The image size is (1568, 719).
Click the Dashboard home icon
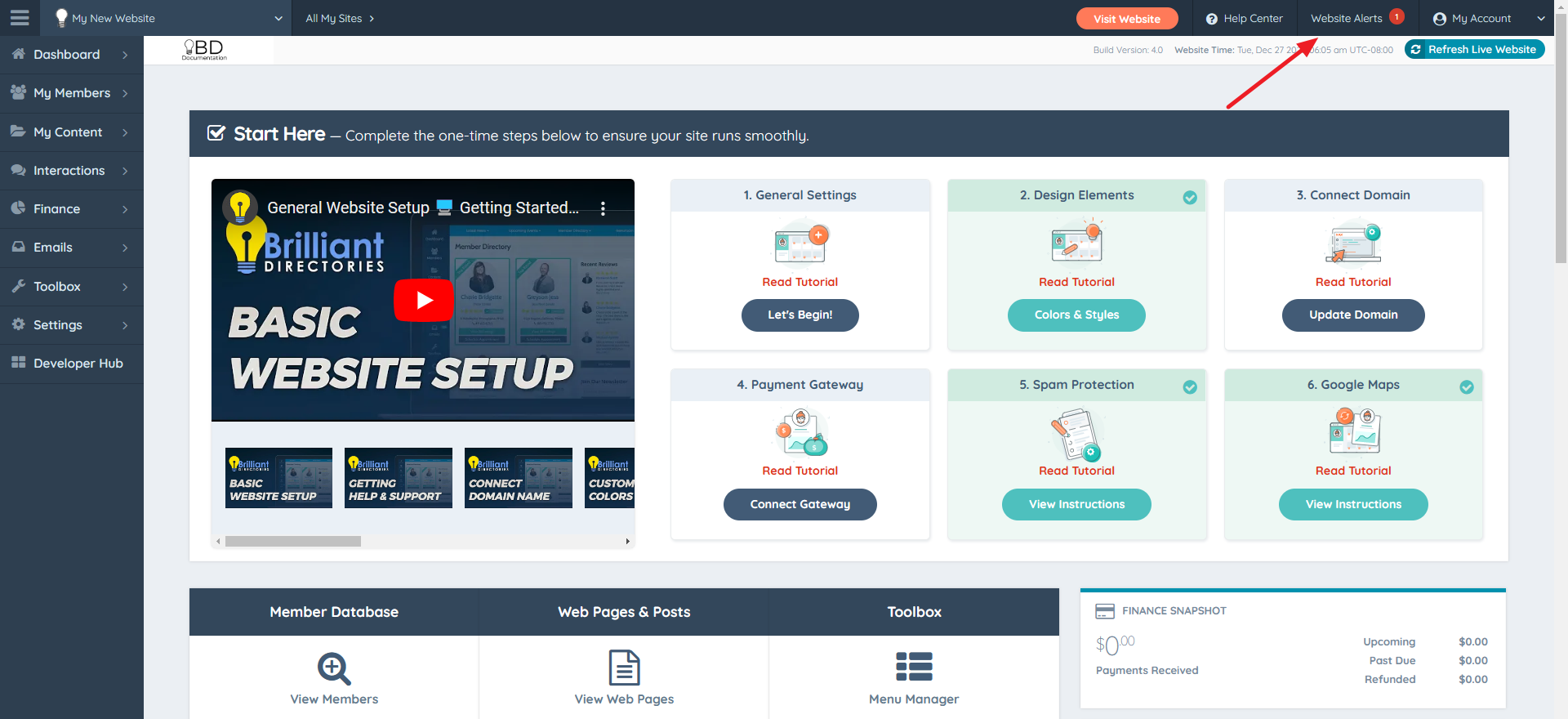pyautogui.click(x=18, y=54)
